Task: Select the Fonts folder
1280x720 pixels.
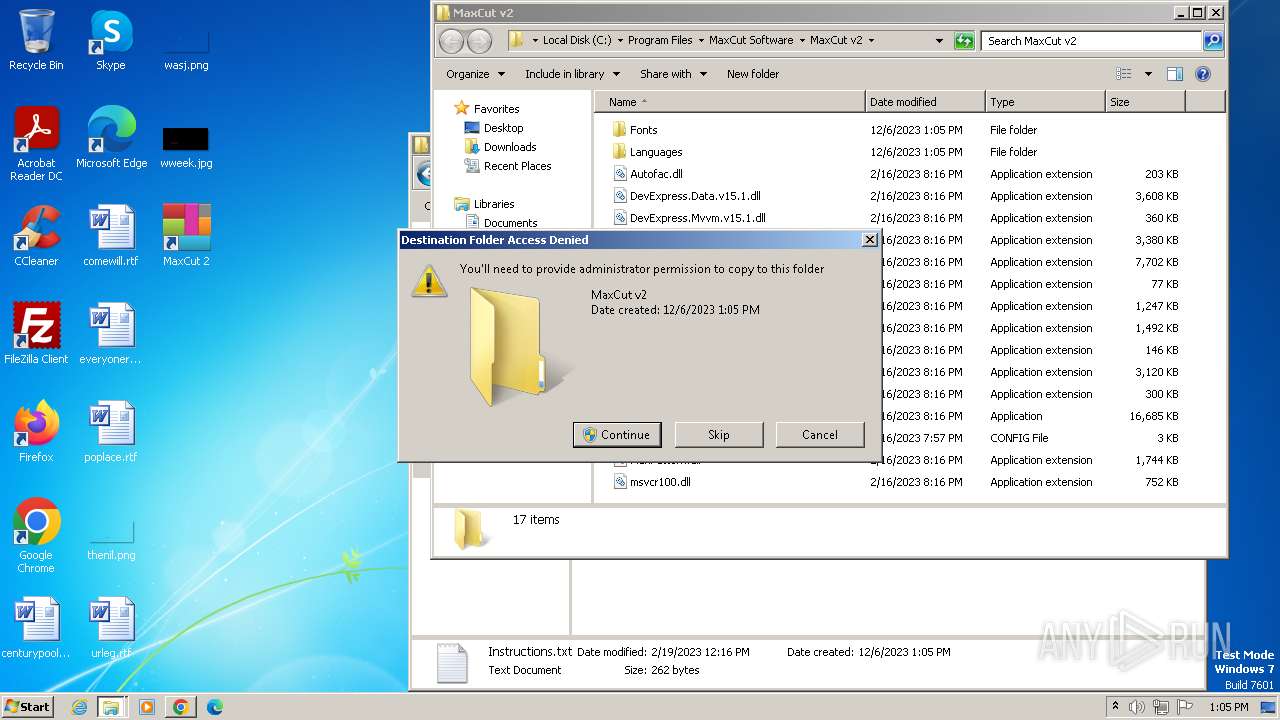Action: (644, 130)
